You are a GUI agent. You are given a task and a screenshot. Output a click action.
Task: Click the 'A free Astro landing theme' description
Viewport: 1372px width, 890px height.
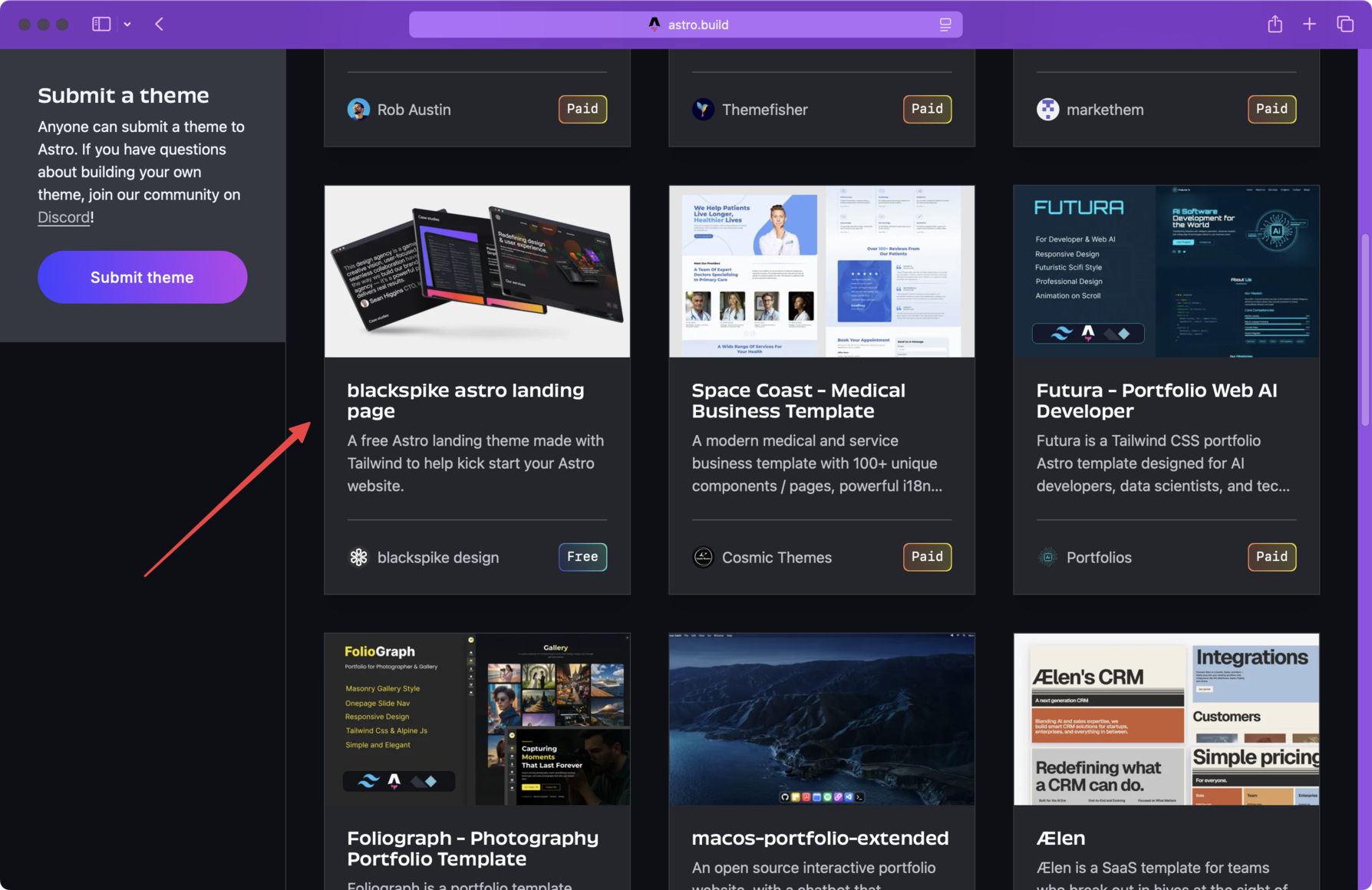(476, 463)
